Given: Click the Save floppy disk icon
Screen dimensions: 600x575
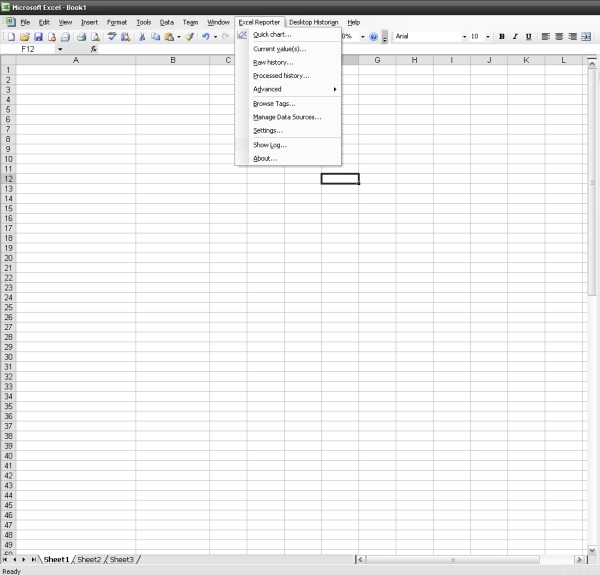Looking at the screenshot, I should coord(38,37).
